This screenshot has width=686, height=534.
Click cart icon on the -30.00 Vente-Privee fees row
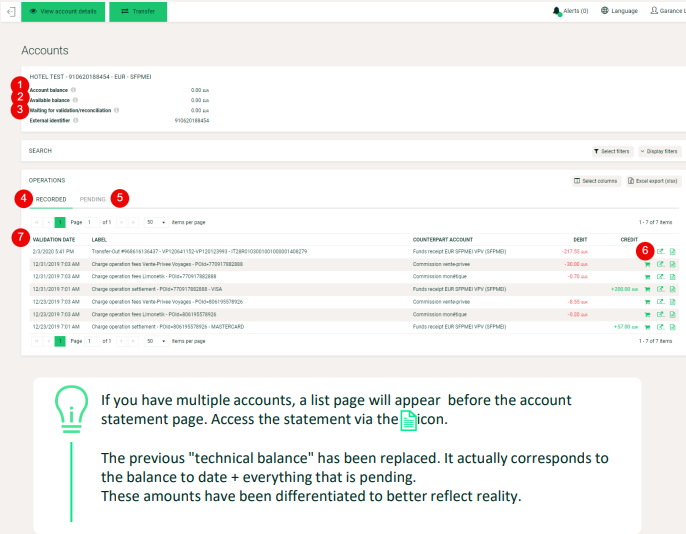[x=648, y=264]
